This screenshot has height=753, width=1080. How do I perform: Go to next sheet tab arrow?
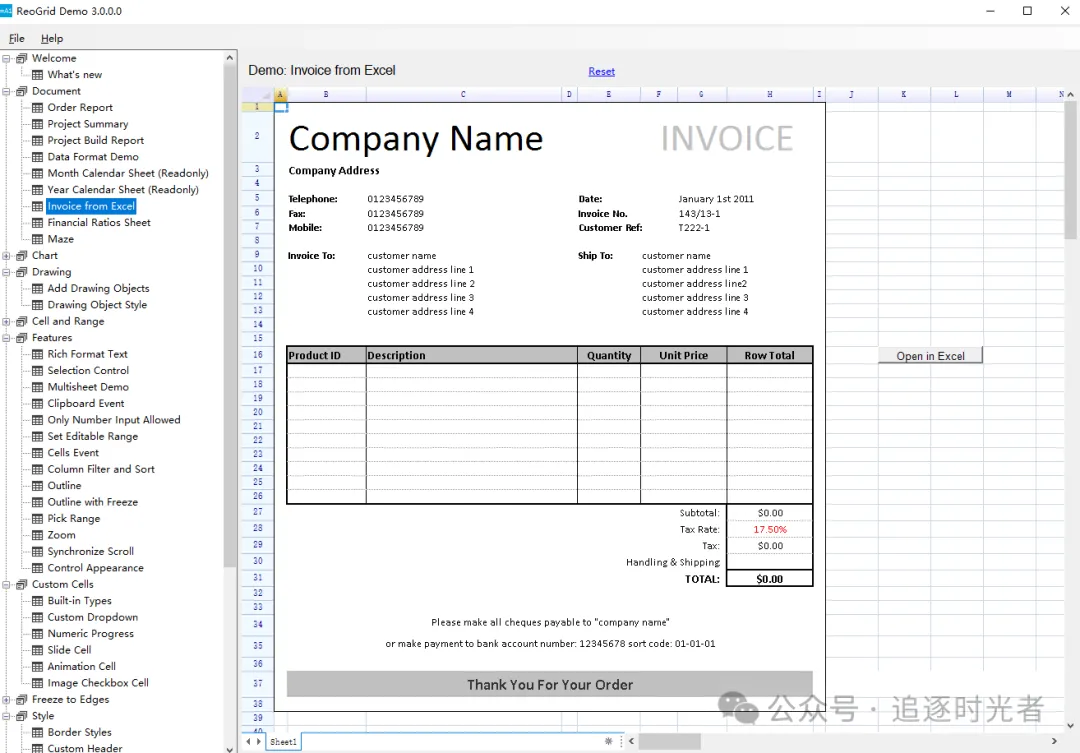coord(259,741)
